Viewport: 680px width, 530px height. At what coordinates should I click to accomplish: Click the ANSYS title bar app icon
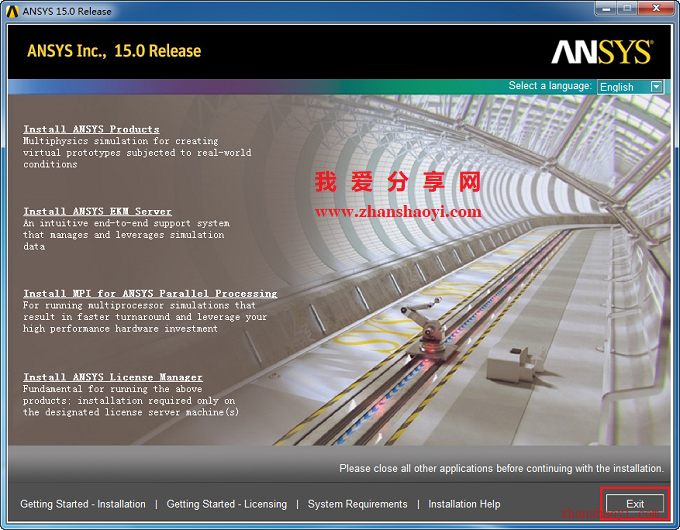pos(12,11)
